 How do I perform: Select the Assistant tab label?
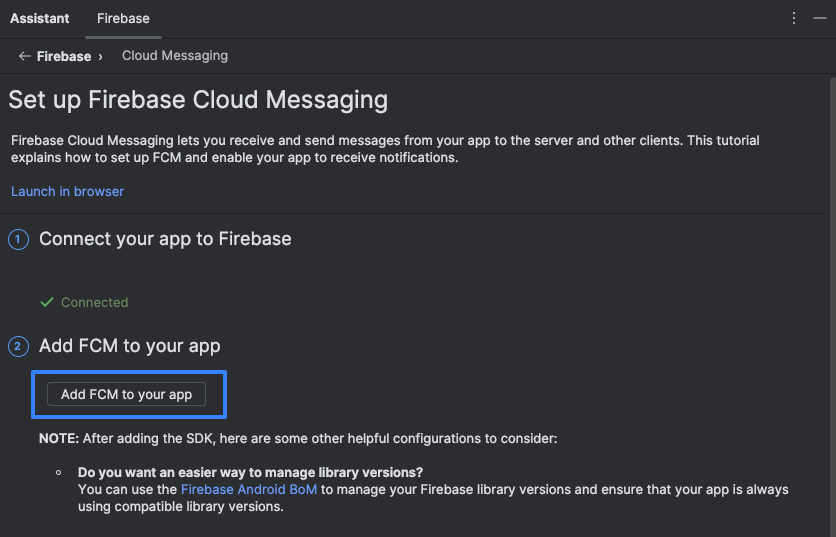click(39, 19)
